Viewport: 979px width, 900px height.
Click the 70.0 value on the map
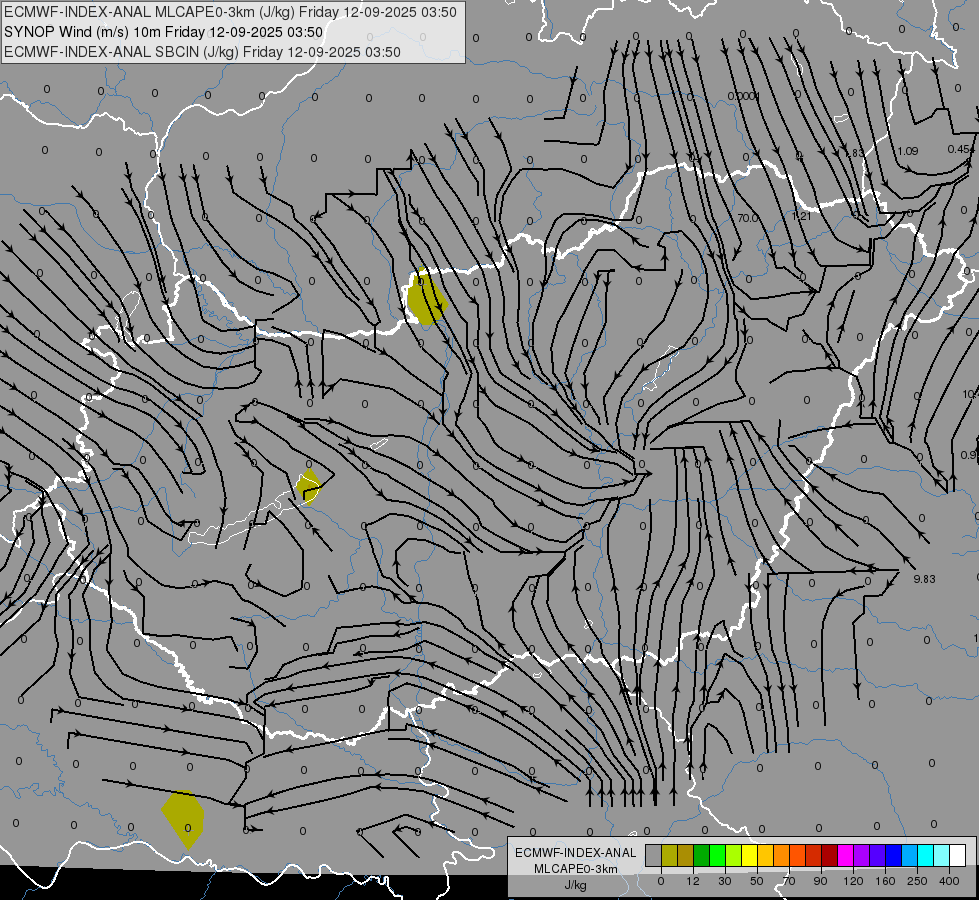(x=747, y=218)
